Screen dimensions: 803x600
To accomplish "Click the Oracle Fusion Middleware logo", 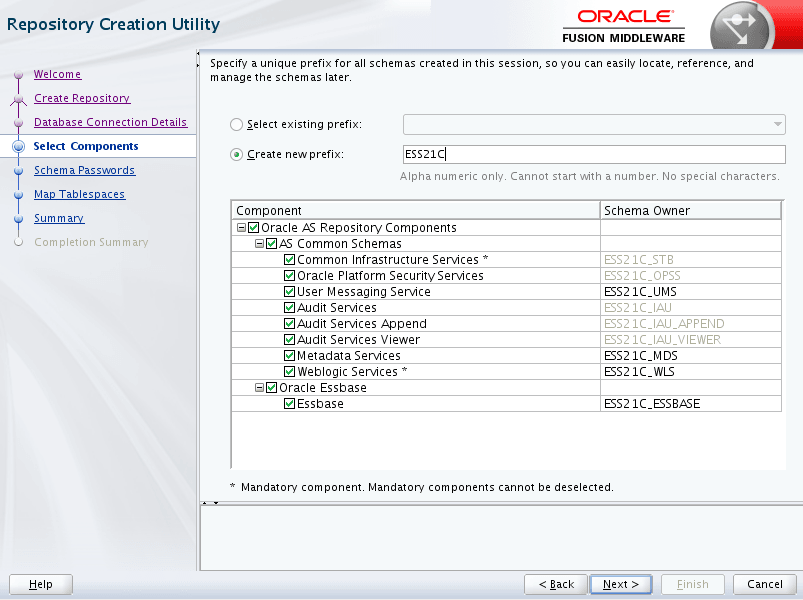I will point(623,27).
